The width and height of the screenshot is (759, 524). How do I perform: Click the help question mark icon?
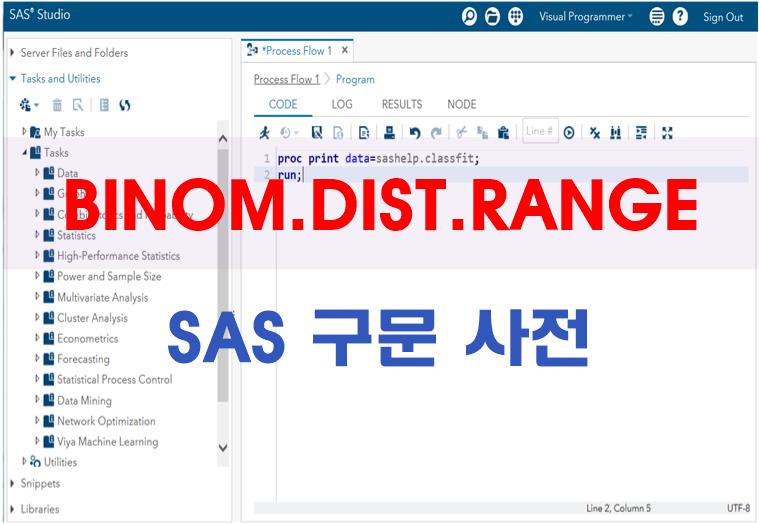(x=680, y=17)
